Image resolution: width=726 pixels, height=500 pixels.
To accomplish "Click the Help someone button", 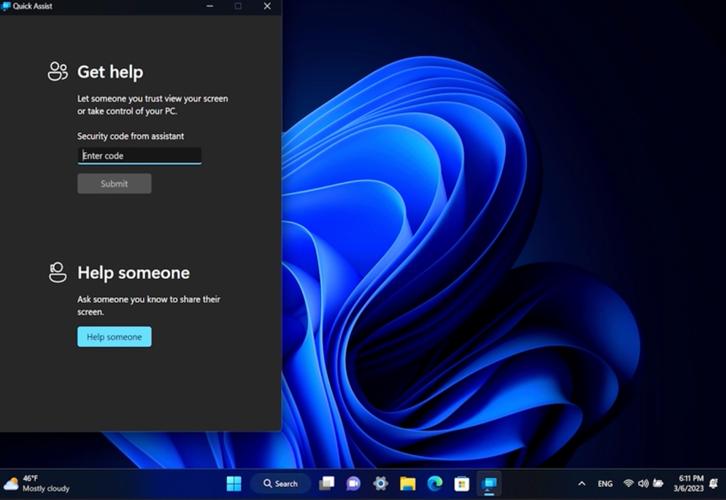I will coord(114,337).
